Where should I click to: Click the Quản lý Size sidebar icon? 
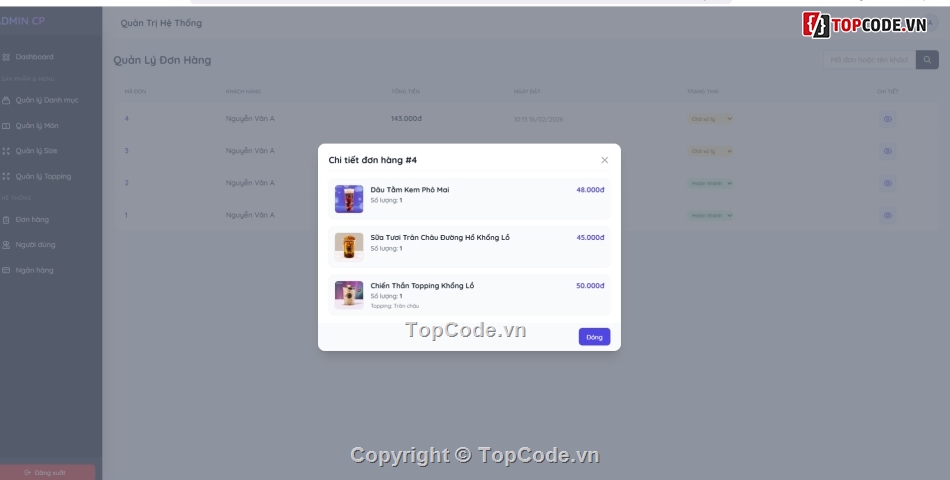point(6,151)
